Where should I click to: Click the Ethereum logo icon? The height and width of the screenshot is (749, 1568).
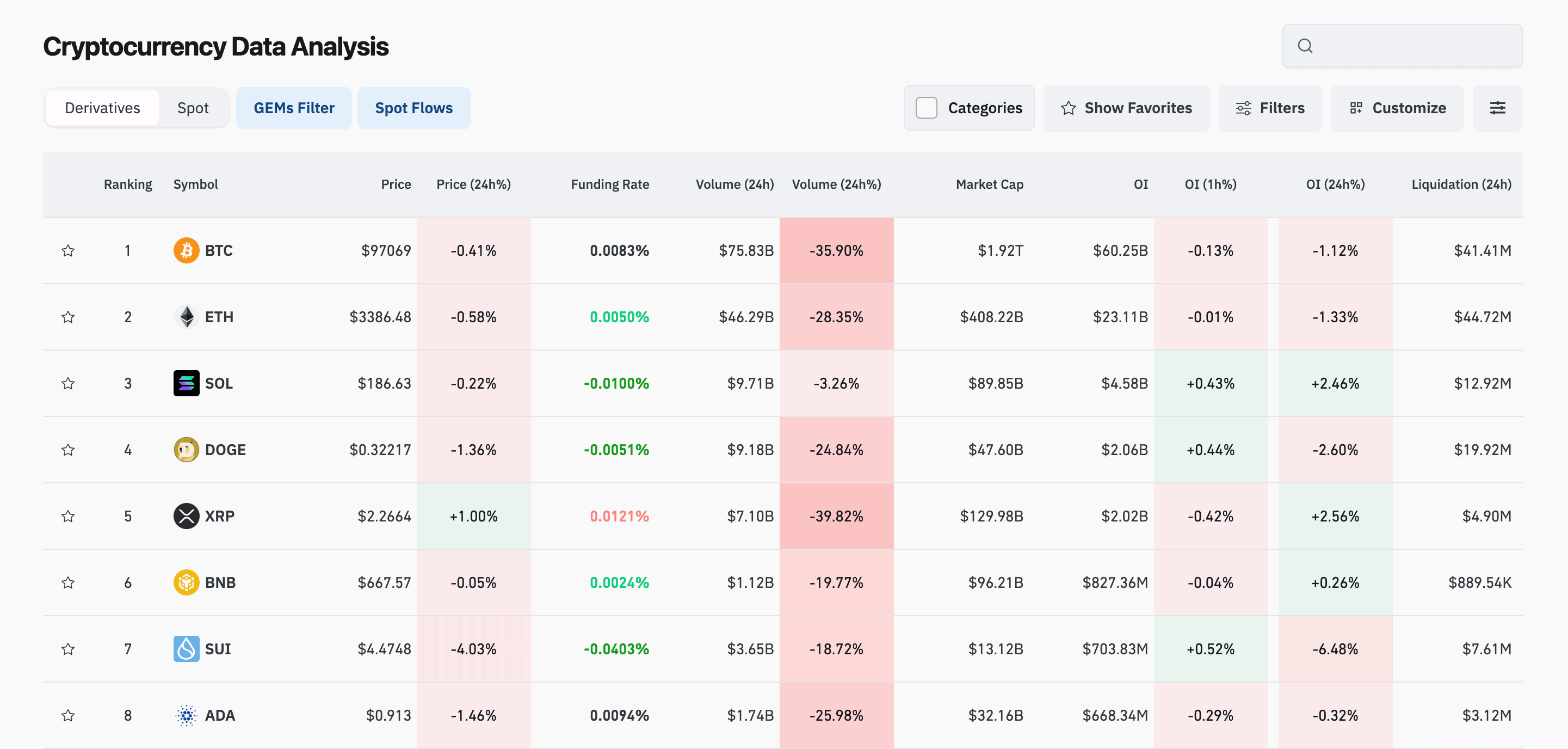(186, 317)
